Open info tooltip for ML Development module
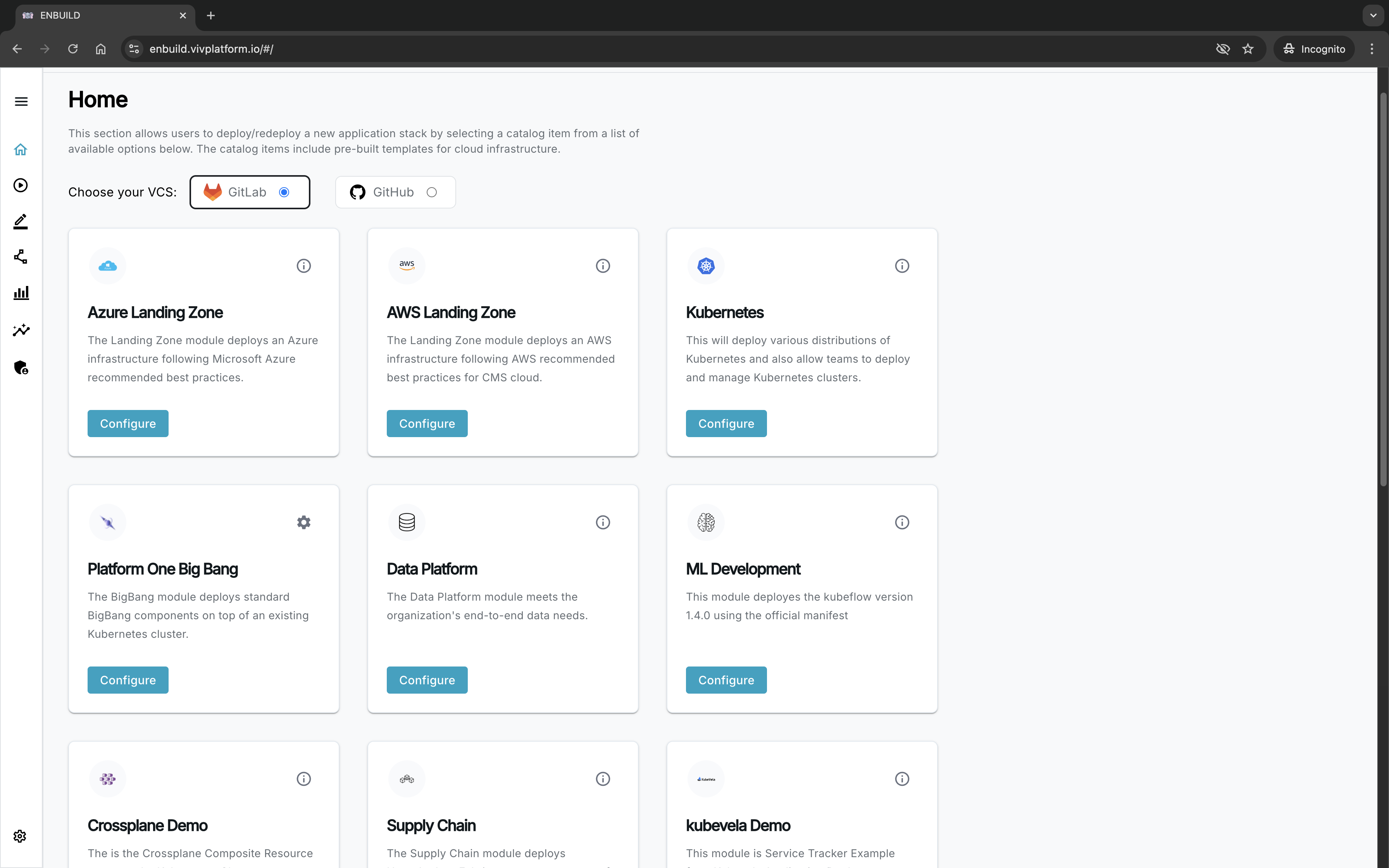This screenshot has height=868, width=1389. (902, 522)
